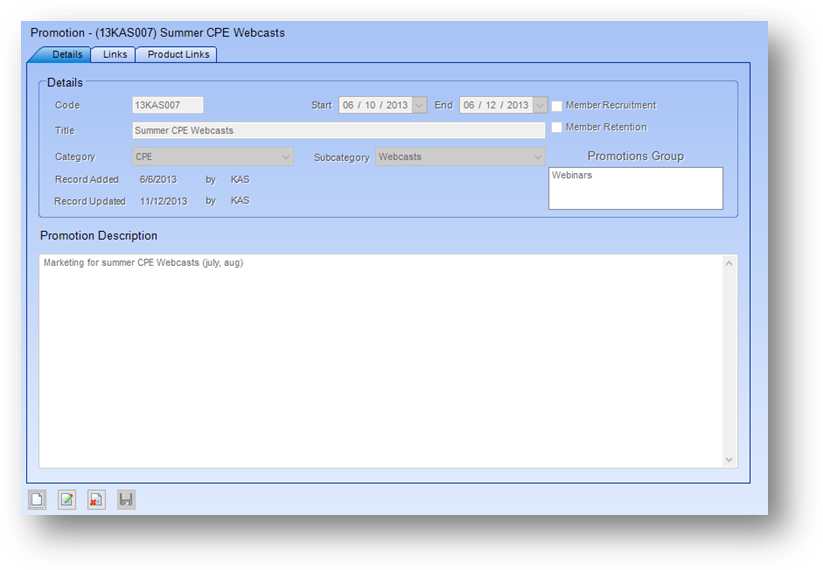Select Webinars in Promotions Group list
This screenshot has height=570, width=823.
tap(572, 175)
